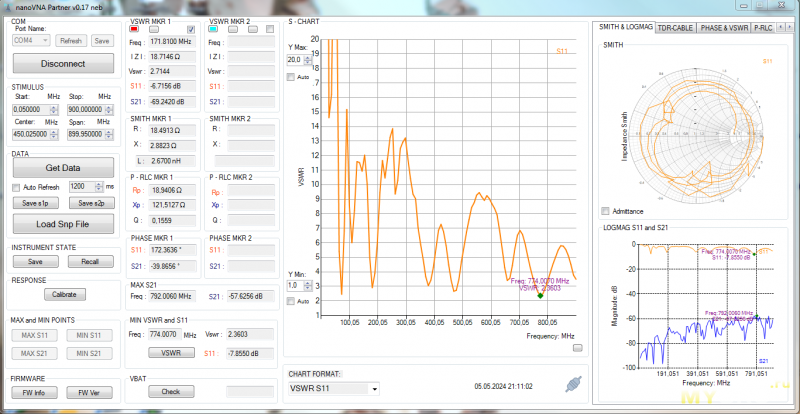Open the PHASE & VSWR tab
The height and width of the screenshot is (414, 800).
(x=723, y=28)
